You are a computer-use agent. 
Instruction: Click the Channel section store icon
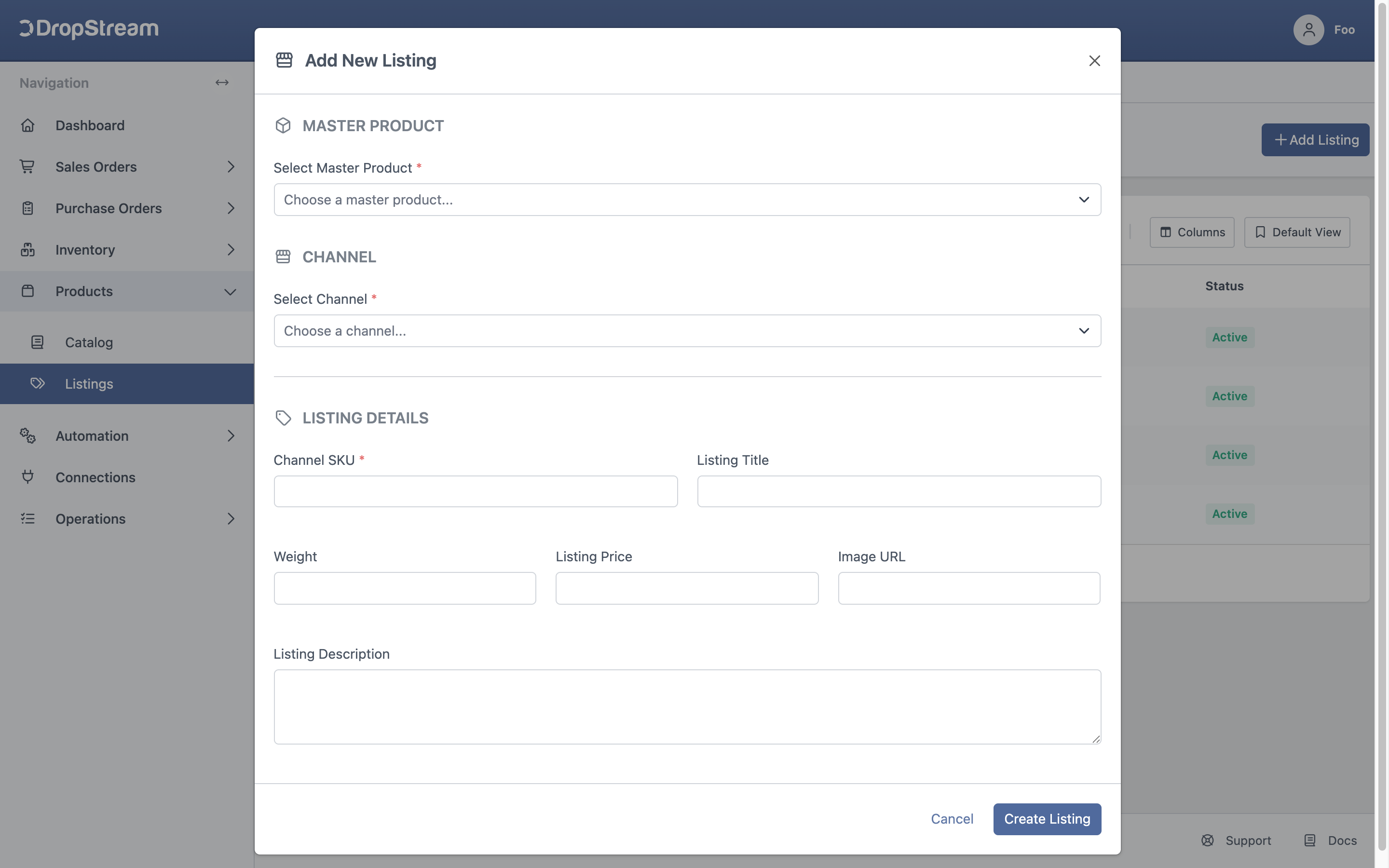(283, 257)
